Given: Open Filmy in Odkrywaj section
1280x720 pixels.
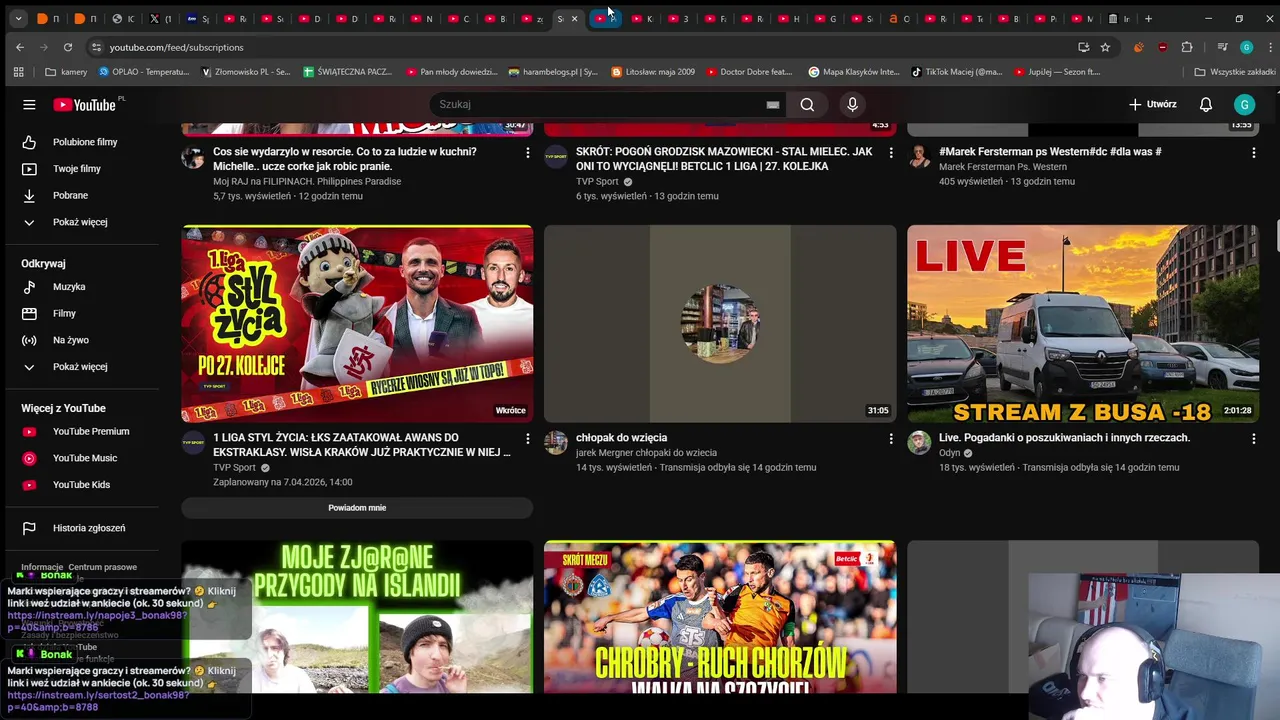Looking at the screenshot, I should 64,313.
